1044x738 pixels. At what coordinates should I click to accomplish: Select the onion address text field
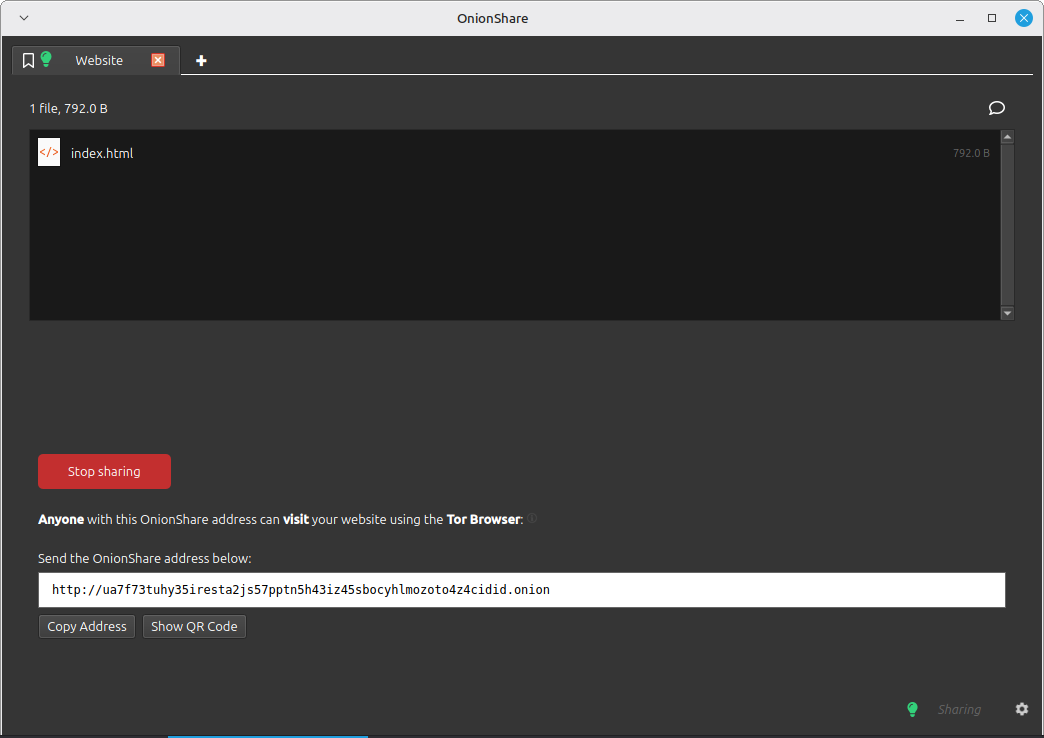click(521, 589)
